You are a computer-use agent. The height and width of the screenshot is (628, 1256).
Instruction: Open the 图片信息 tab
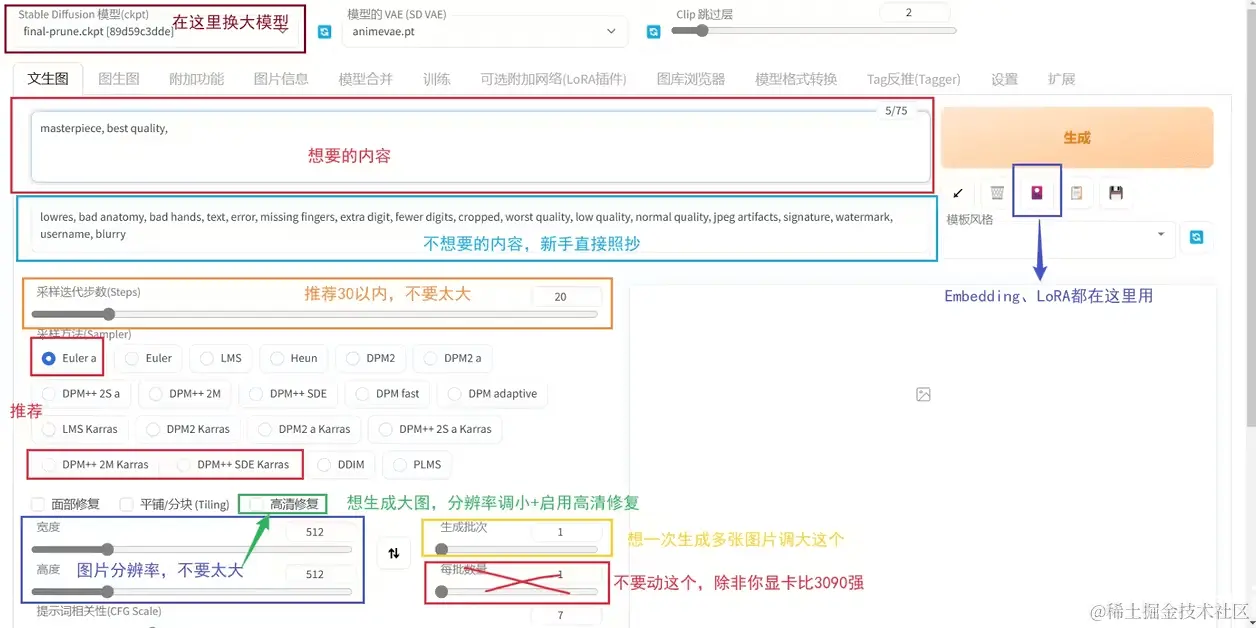point(281,79)
